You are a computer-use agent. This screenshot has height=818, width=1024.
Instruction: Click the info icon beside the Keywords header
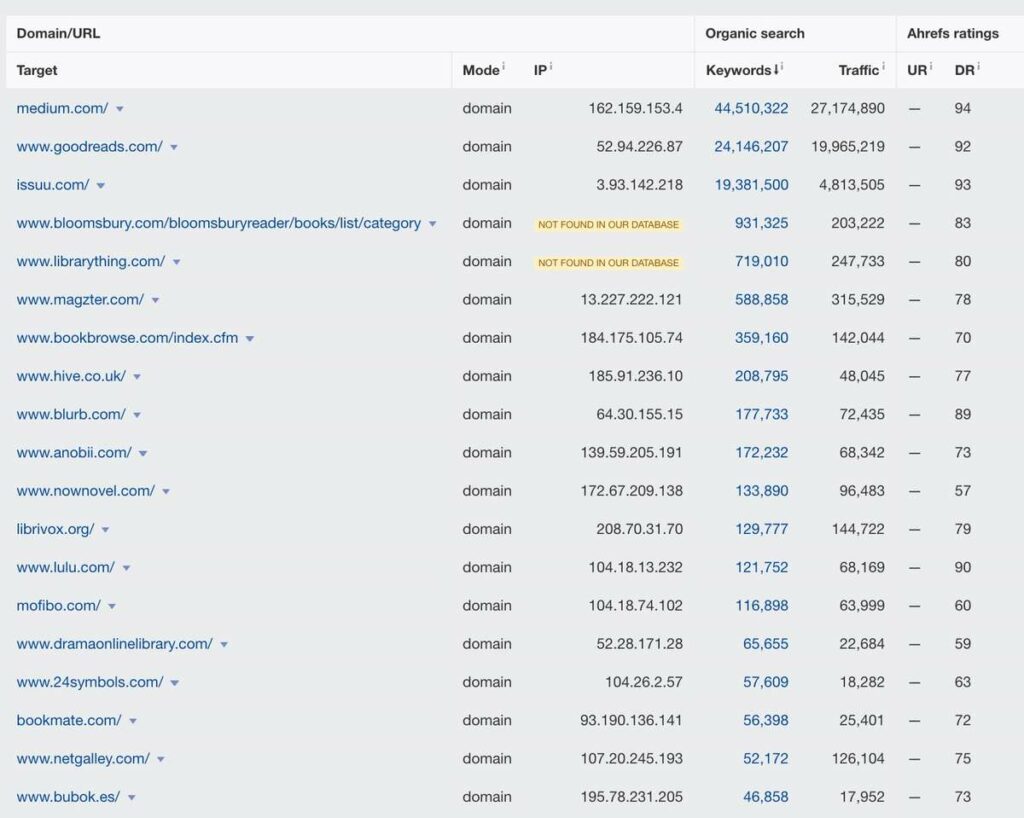pos(782,66)
